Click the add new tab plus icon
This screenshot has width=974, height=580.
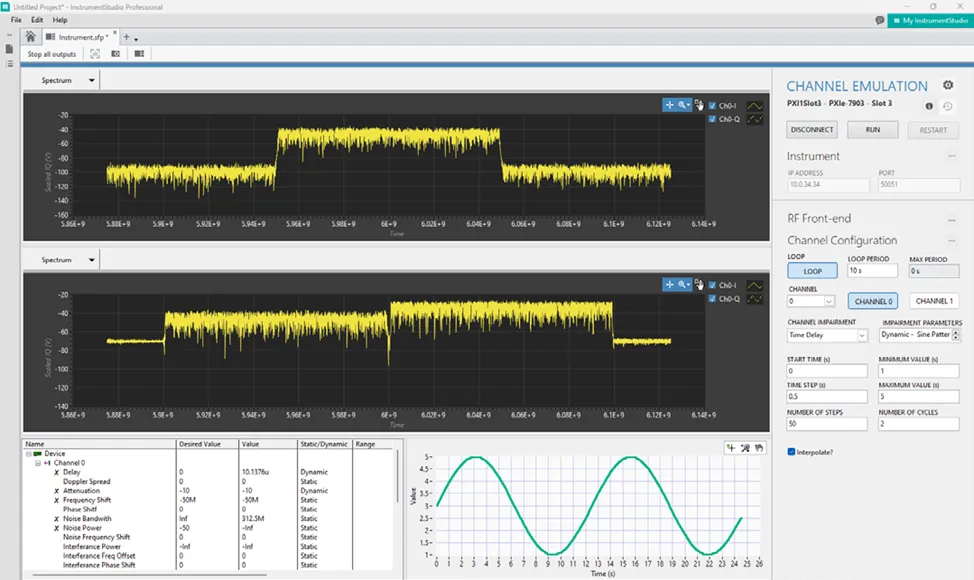tap(126, 37)
